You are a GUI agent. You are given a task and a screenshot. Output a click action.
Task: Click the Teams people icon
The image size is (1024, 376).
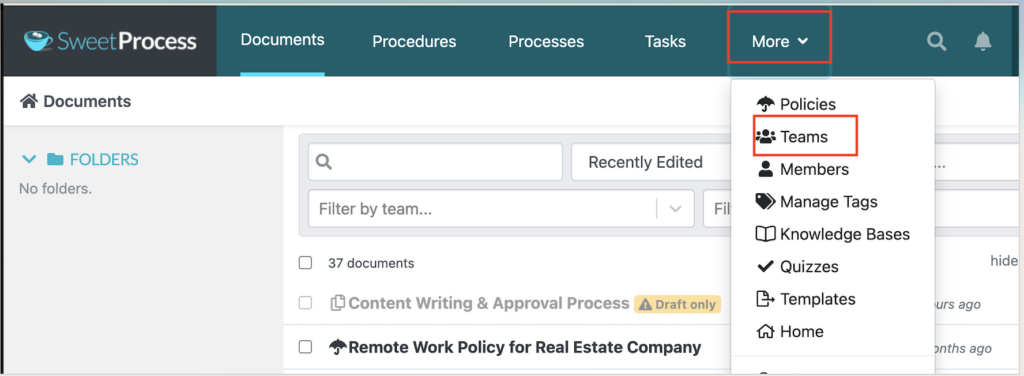765,137
